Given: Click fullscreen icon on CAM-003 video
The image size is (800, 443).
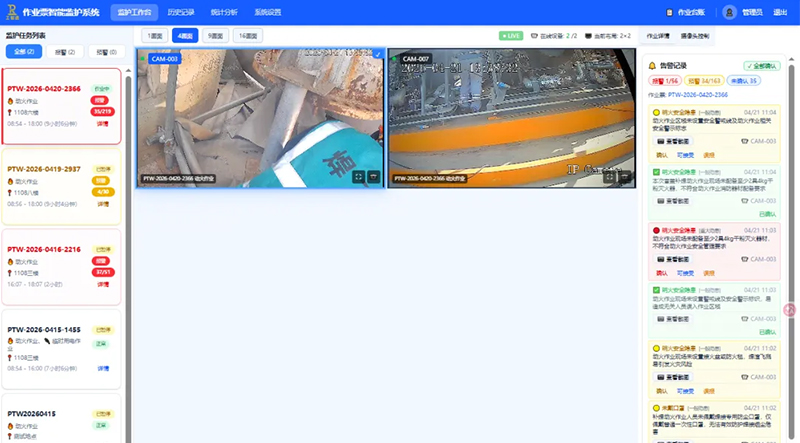Looking at the screenshot, I should [358, 176].
